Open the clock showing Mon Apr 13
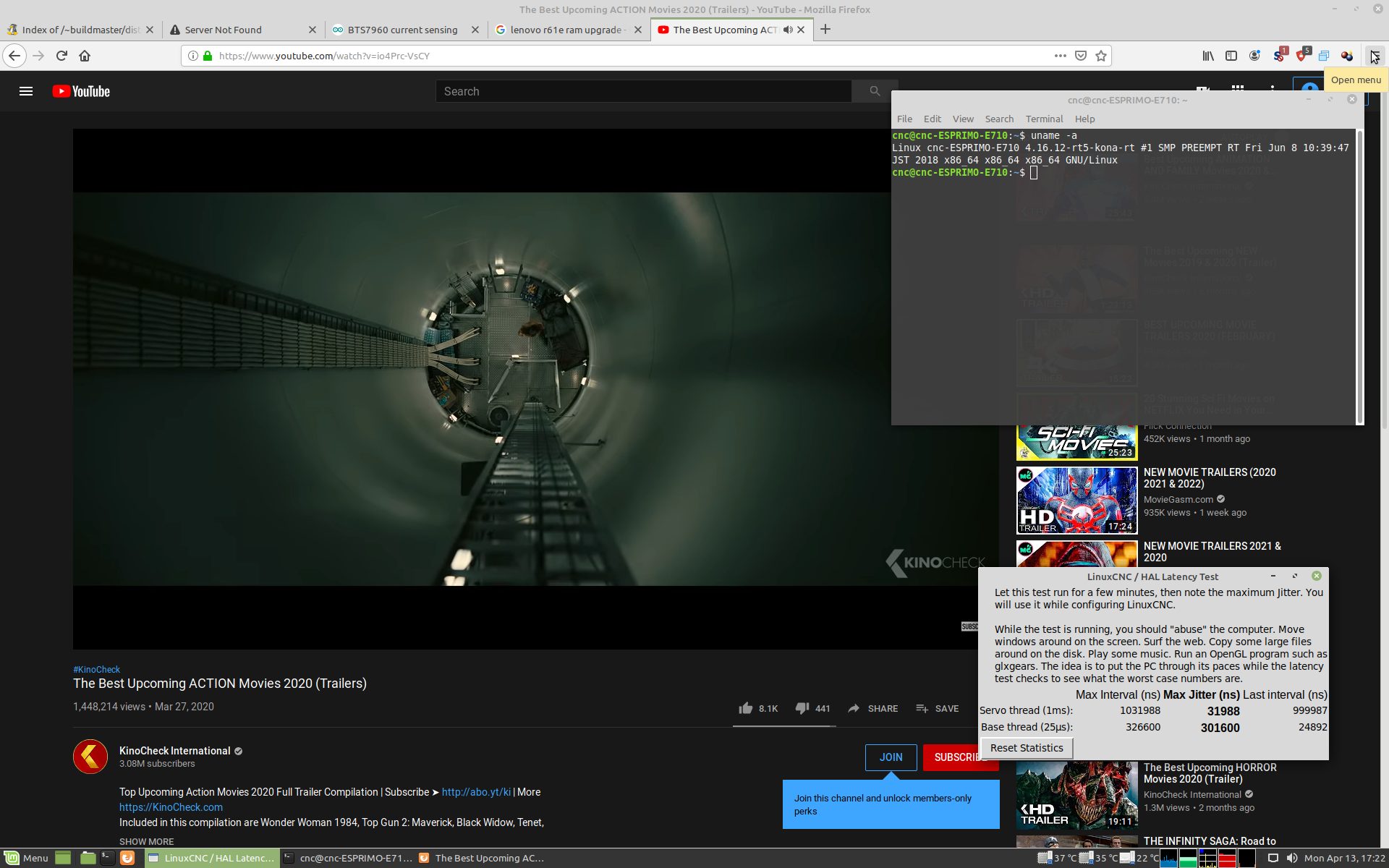1389x868 pixels. (1345, 858)
